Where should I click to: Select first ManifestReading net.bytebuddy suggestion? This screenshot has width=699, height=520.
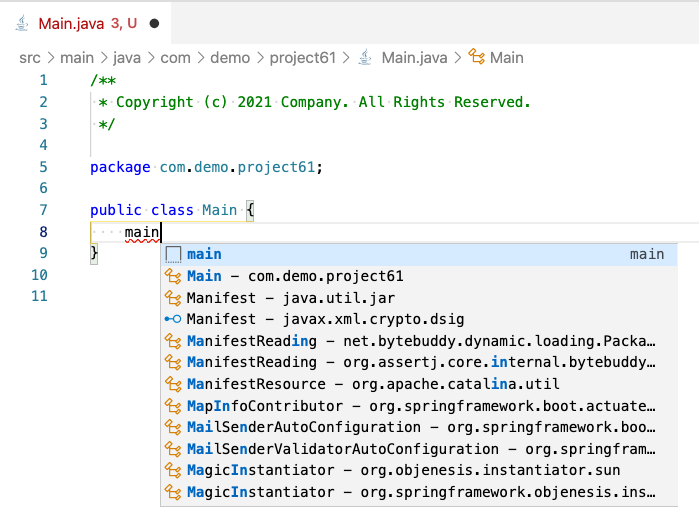tap(420, 341)
